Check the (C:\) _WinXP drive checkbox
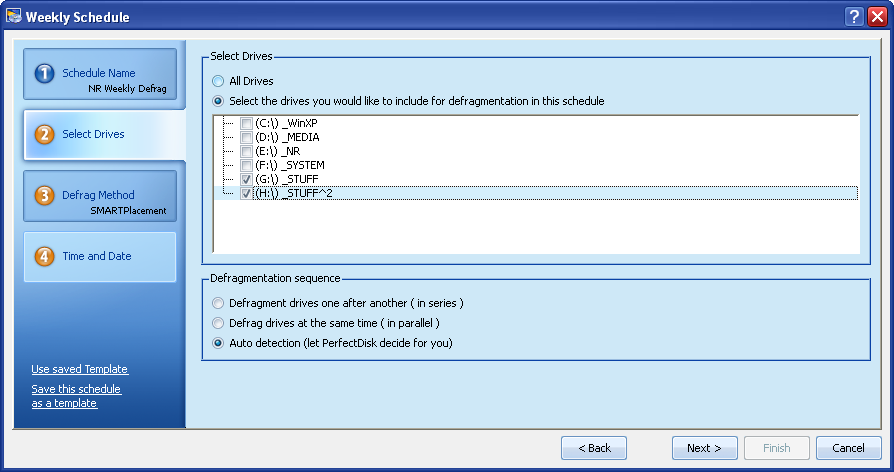The width and height of the screenshot is (894, 472). pyautogui.click(x=246, y=123)
